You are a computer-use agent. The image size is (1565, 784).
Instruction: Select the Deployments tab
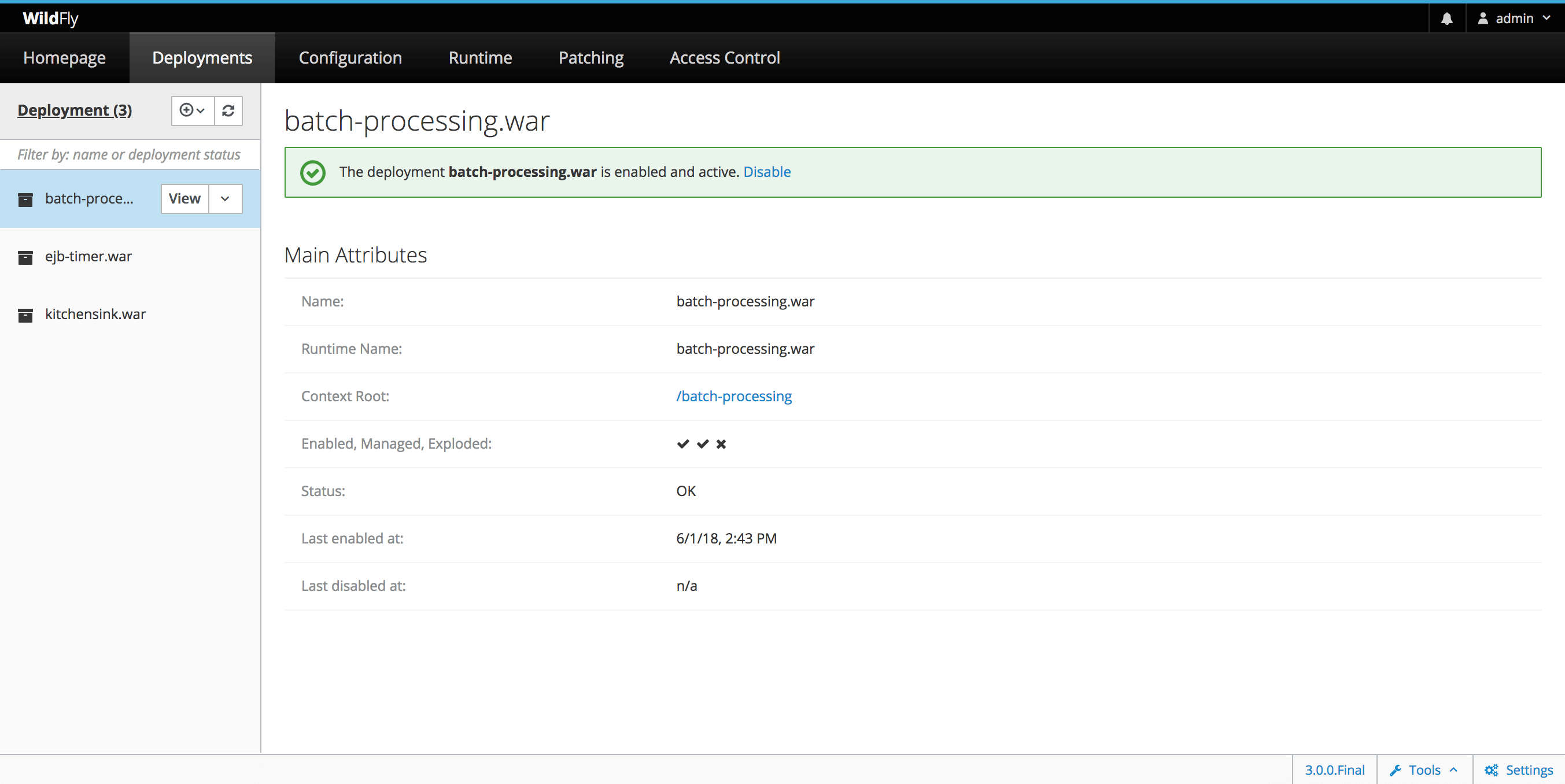pyautogui.click(x=201, y=57)
